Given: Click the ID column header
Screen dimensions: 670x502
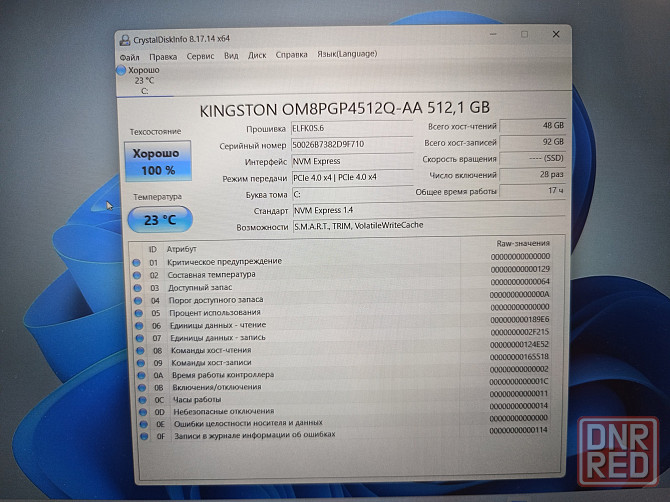Looking at the screenshot, I should [x=153, y=249].
